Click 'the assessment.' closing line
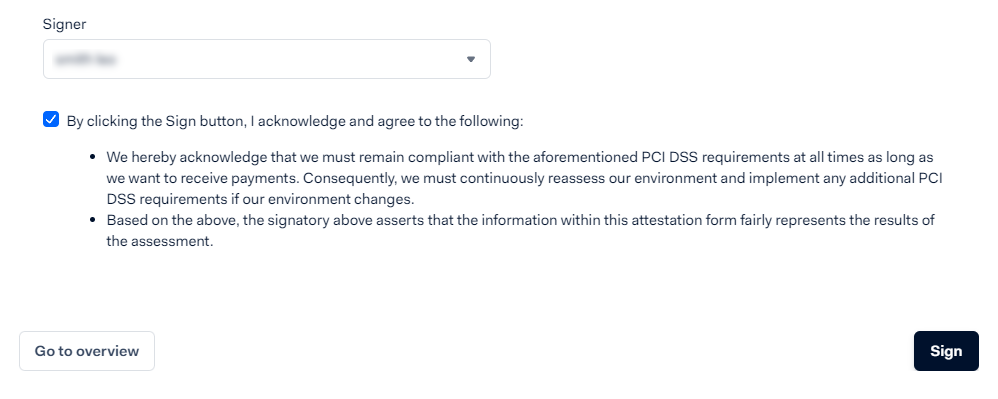This screenshot has width=998, height=399. pos(159,242)
